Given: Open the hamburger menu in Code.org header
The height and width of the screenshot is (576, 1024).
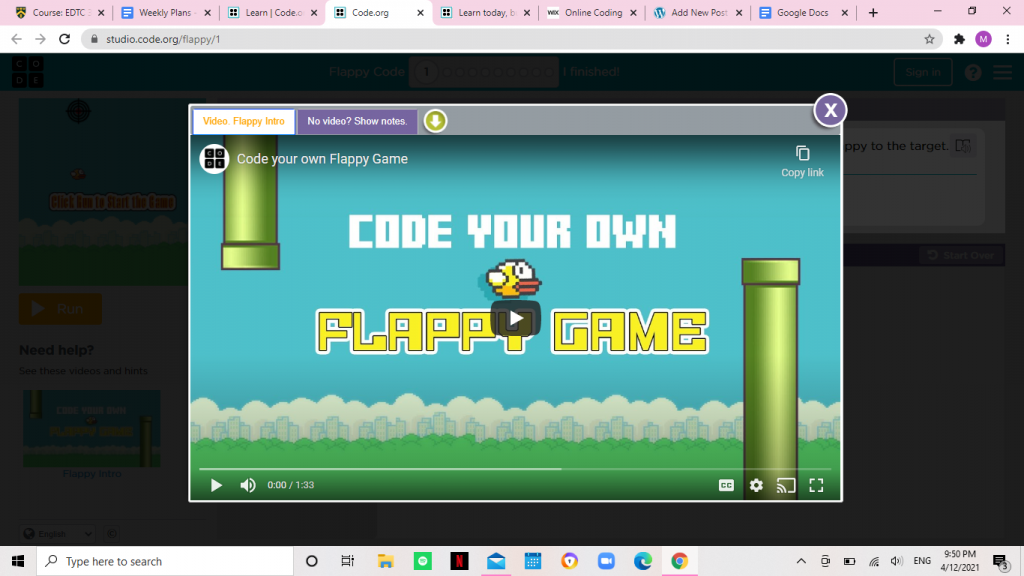Looking at the screenshot, I should (x=1002, y=72).
